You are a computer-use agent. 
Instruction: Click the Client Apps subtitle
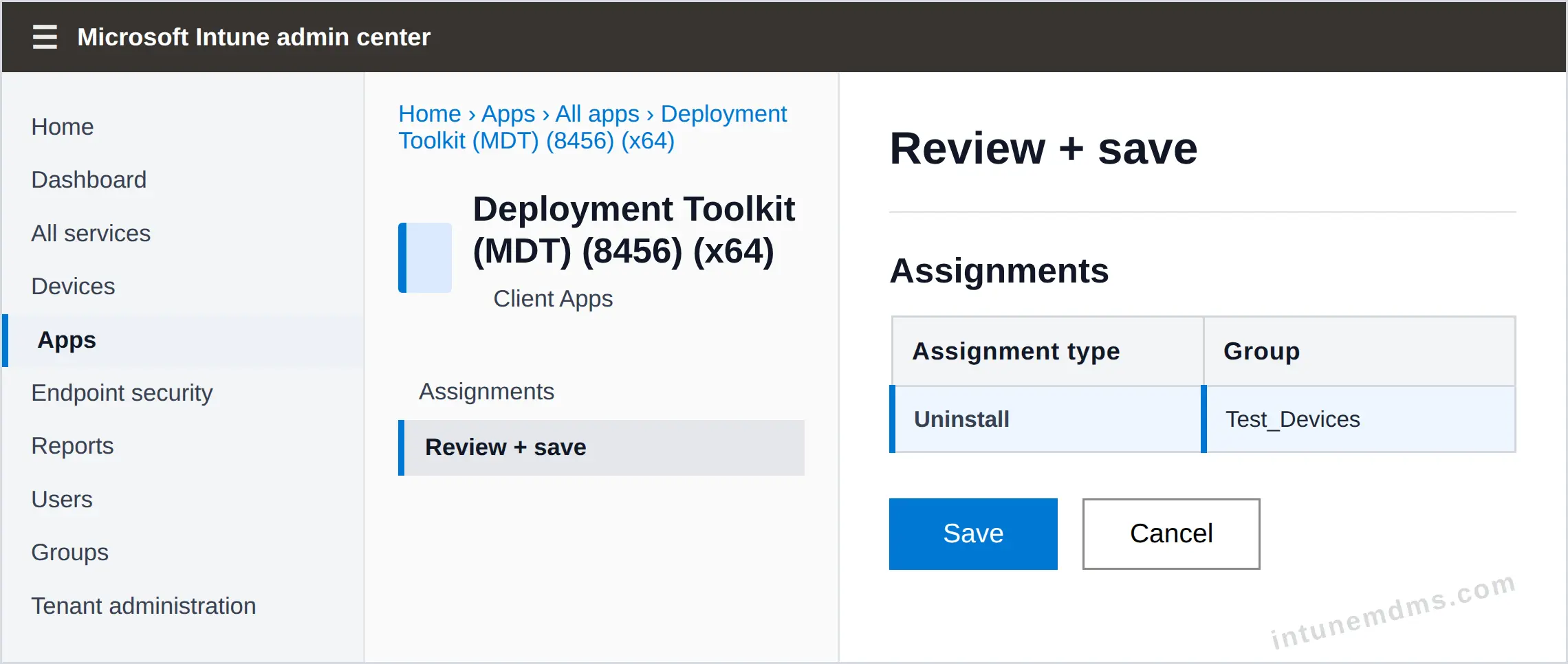click(553, 298)
